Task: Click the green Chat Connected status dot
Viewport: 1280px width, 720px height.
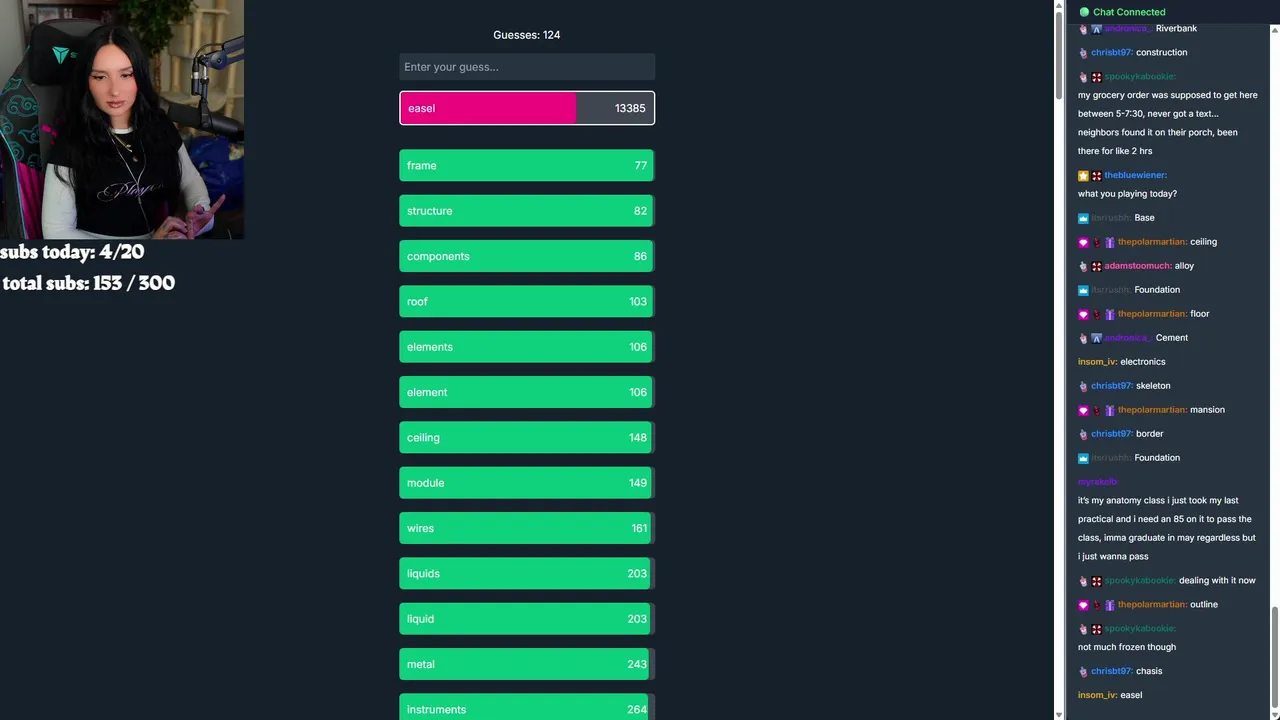Action: [x=1084, y=12]
